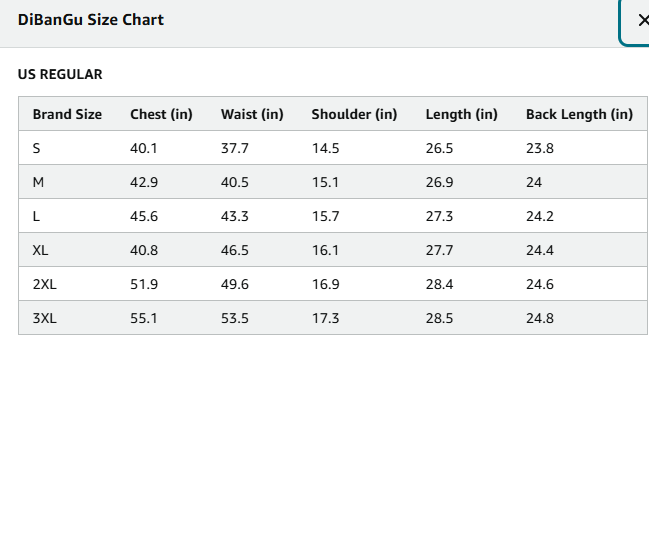Click length value 27.3 in L row
The width and height of the screenshot is (649, 552).
pyautogui.click(x=440, y=216)
